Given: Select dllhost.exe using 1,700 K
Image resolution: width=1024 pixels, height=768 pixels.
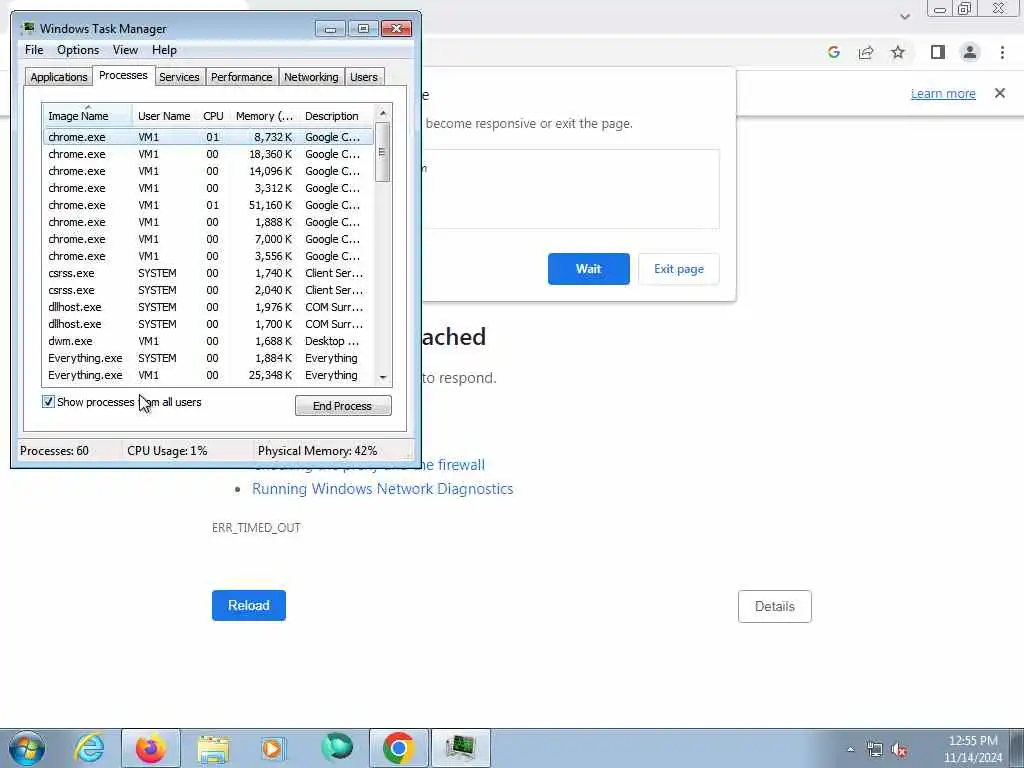Looking at the screenshot, I should pos(208,324).
